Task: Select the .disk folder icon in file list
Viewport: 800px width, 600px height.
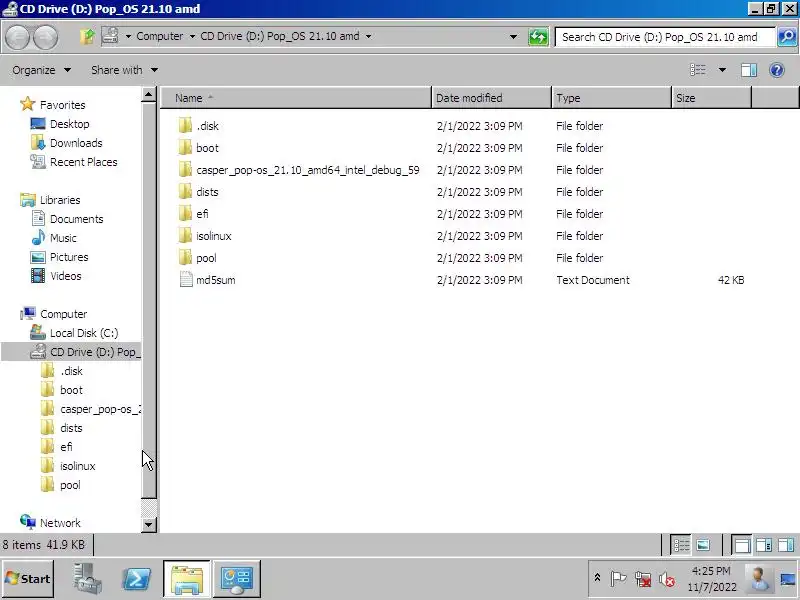Action: pyautogui.click(x=185, y=126)
